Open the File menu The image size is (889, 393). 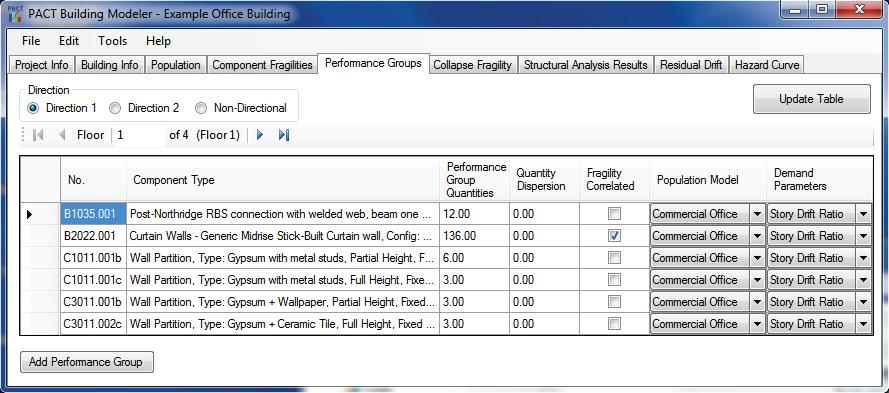pyautogui.click(x=31, y=41)
